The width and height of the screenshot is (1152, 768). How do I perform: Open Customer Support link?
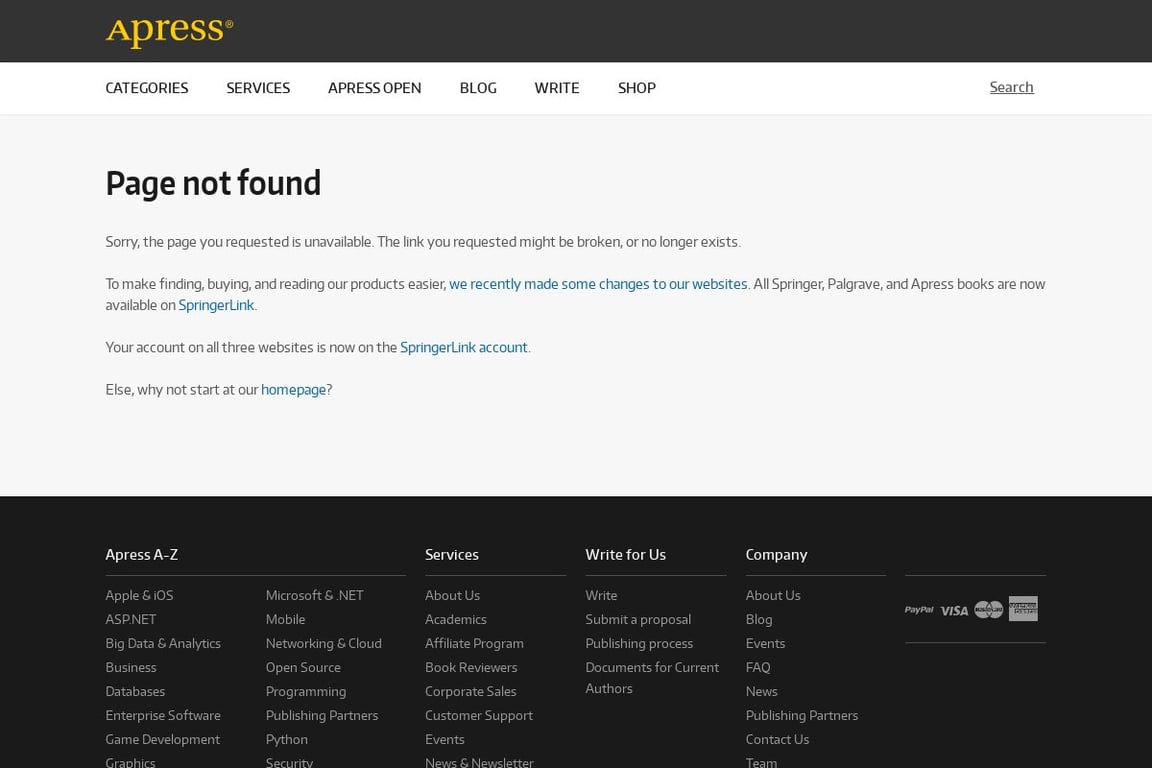(479, 716)
